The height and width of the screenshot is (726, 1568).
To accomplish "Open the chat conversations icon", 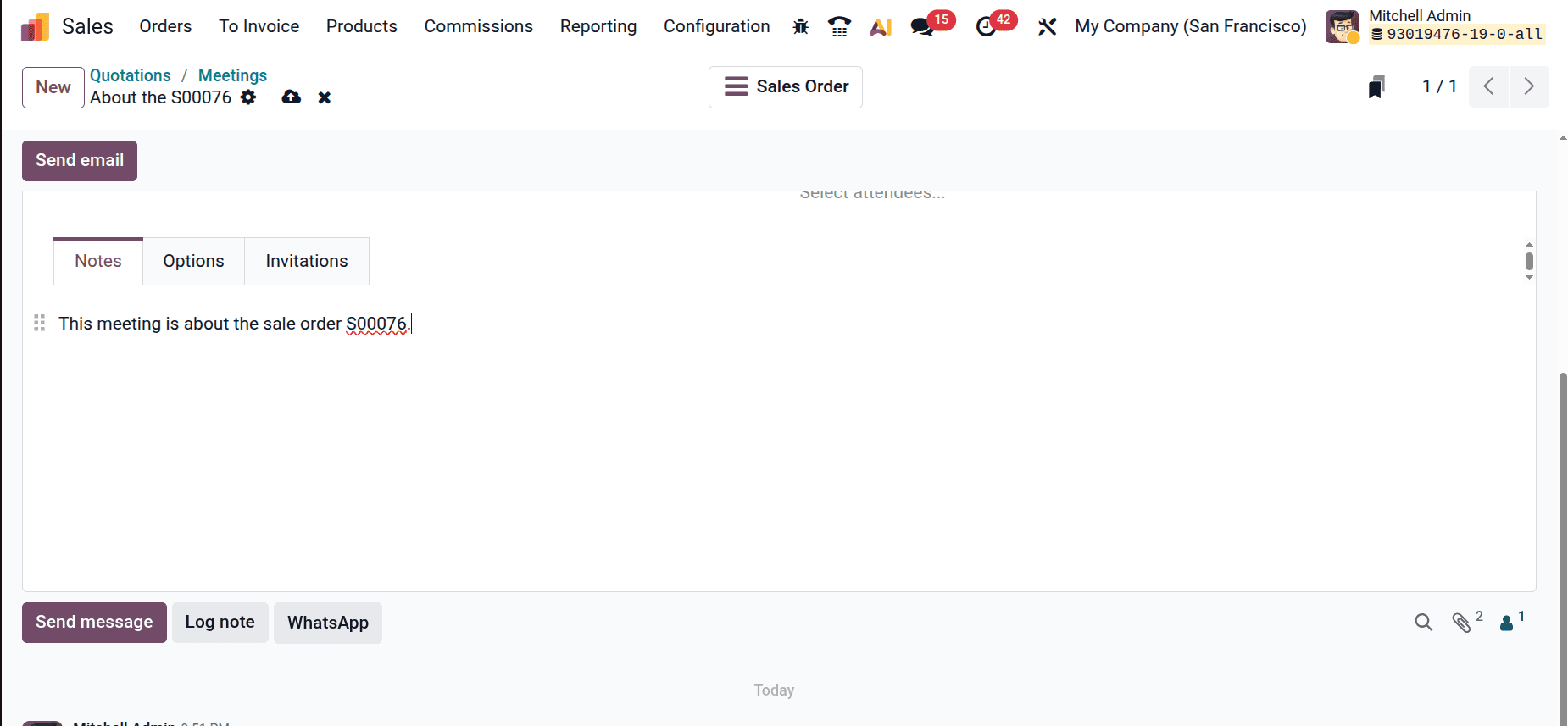I will tap(922, 27).
